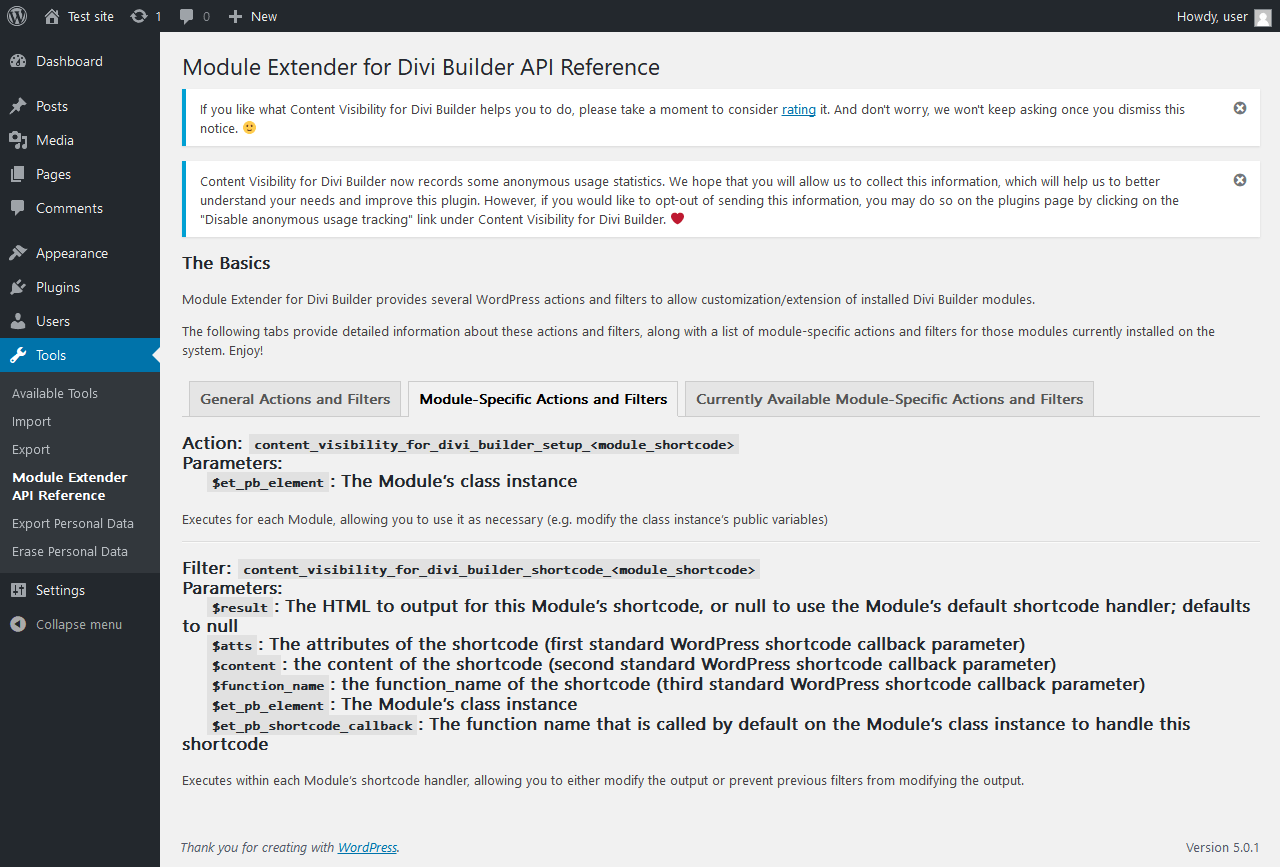Open the Posts menu label
The height and width of the screenshot is (867, 1280).
pos(52,106)
